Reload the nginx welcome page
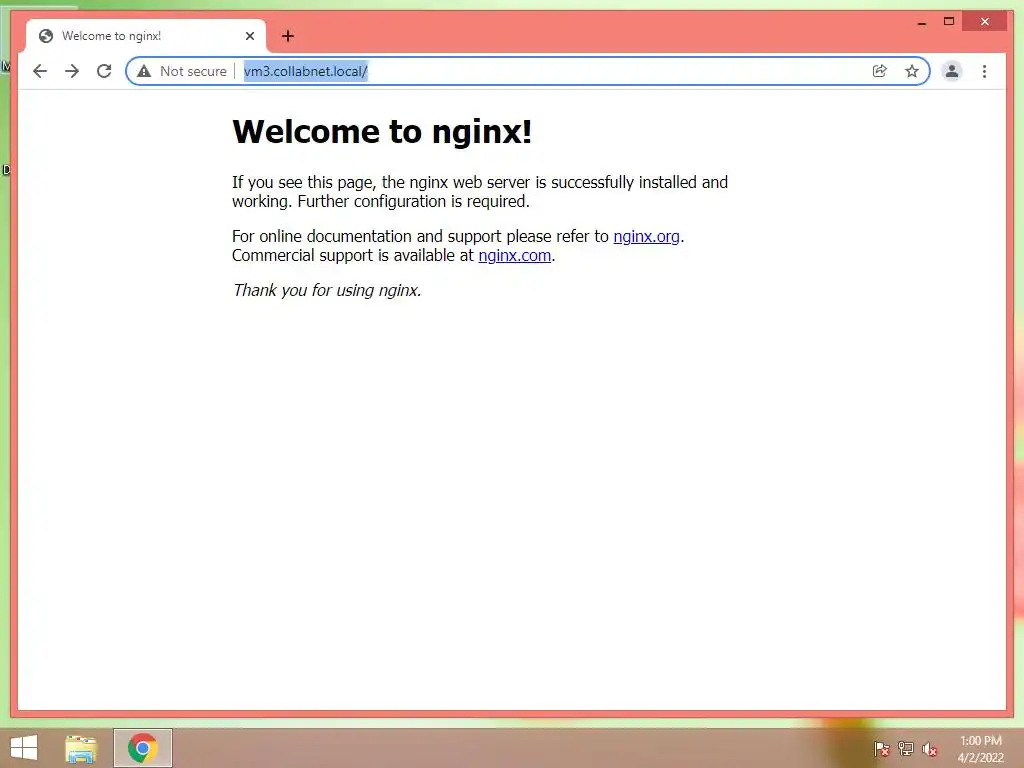Screen dimensions: 1024x768 click(x=104, y=71)
